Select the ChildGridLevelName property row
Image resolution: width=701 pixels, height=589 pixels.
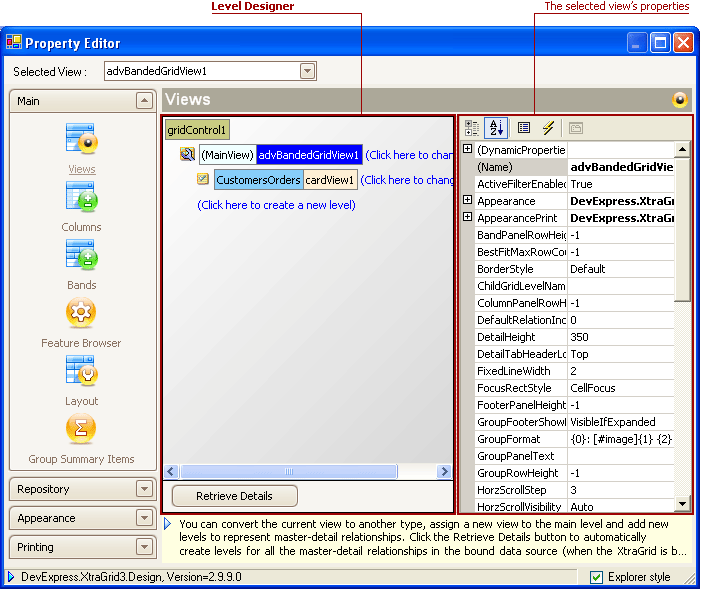(575, 286)
